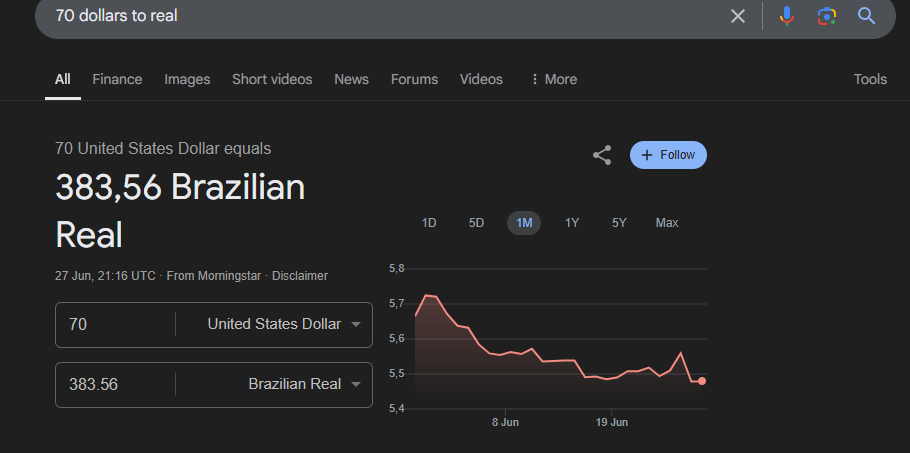Open the Tools search options
This screenshot has height=453, width=910.
click(870, 79)
